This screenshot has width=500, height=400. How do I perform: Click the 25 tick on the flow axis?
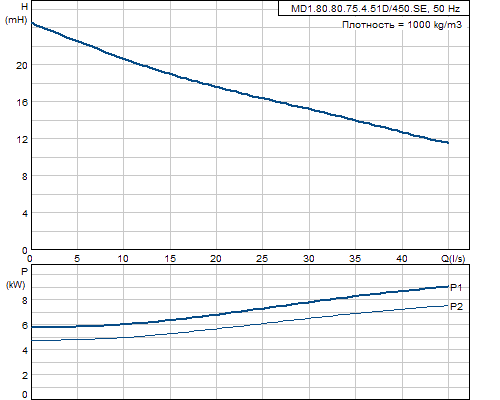[262, 258]
